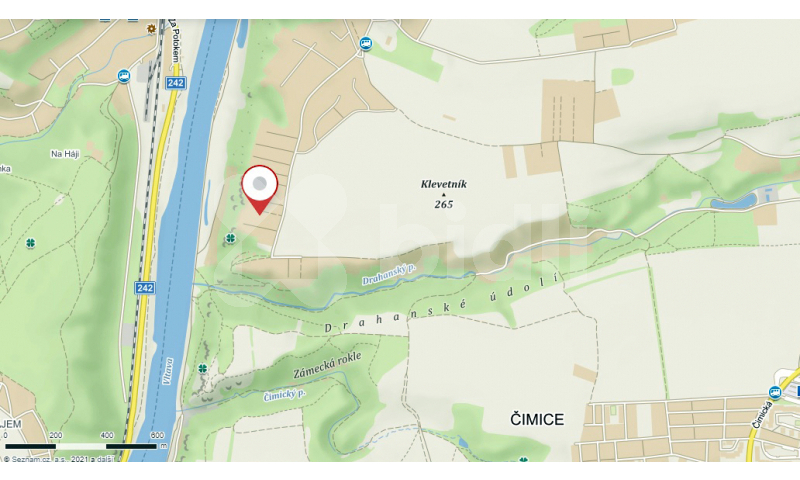Select the Klevetník hill label
Image resolution: width=800 pixels, height=480 pixels.
coord(443,185)
